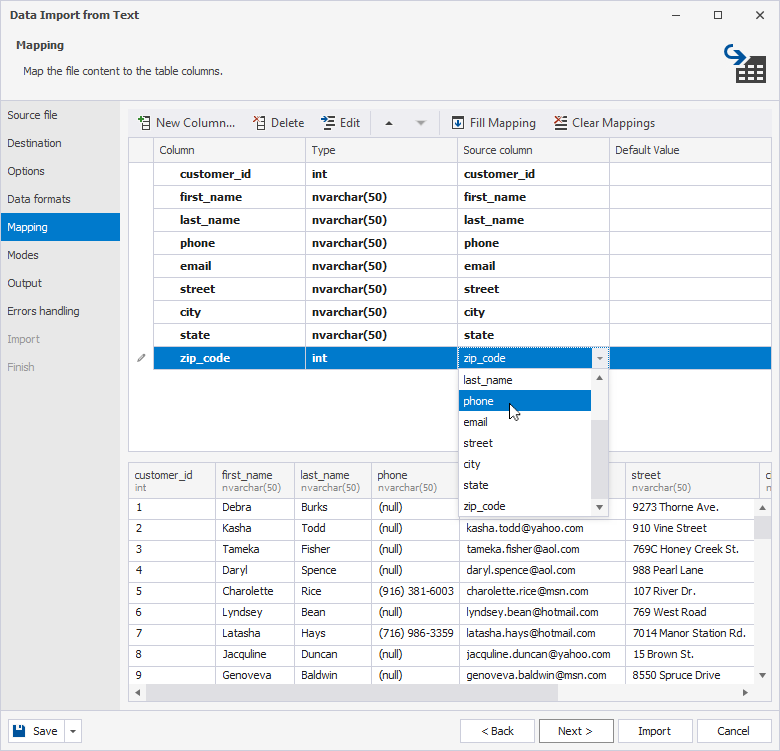The image size is (780, 751).
Task: Click the preview last_name column header
Action: click(x=333, y=481)
